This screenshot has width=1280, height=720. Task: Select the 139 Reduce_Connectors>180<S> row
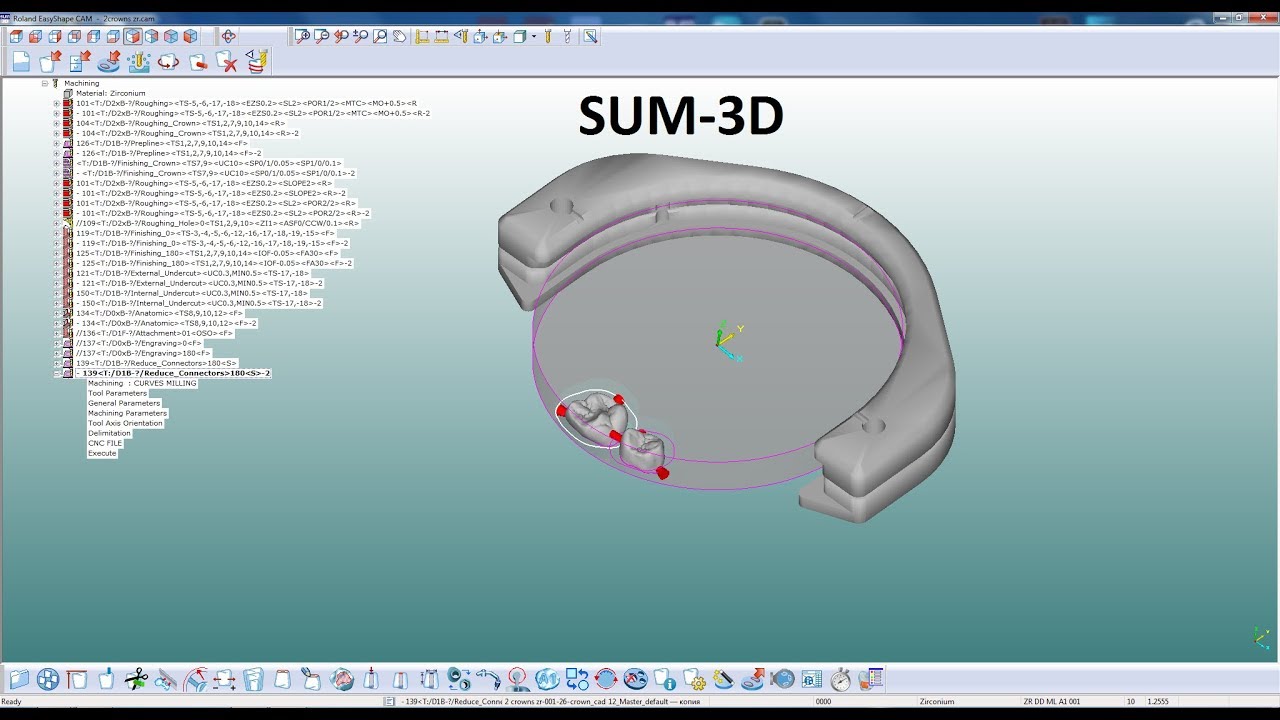pyautogui.click(x=157, y=363)
